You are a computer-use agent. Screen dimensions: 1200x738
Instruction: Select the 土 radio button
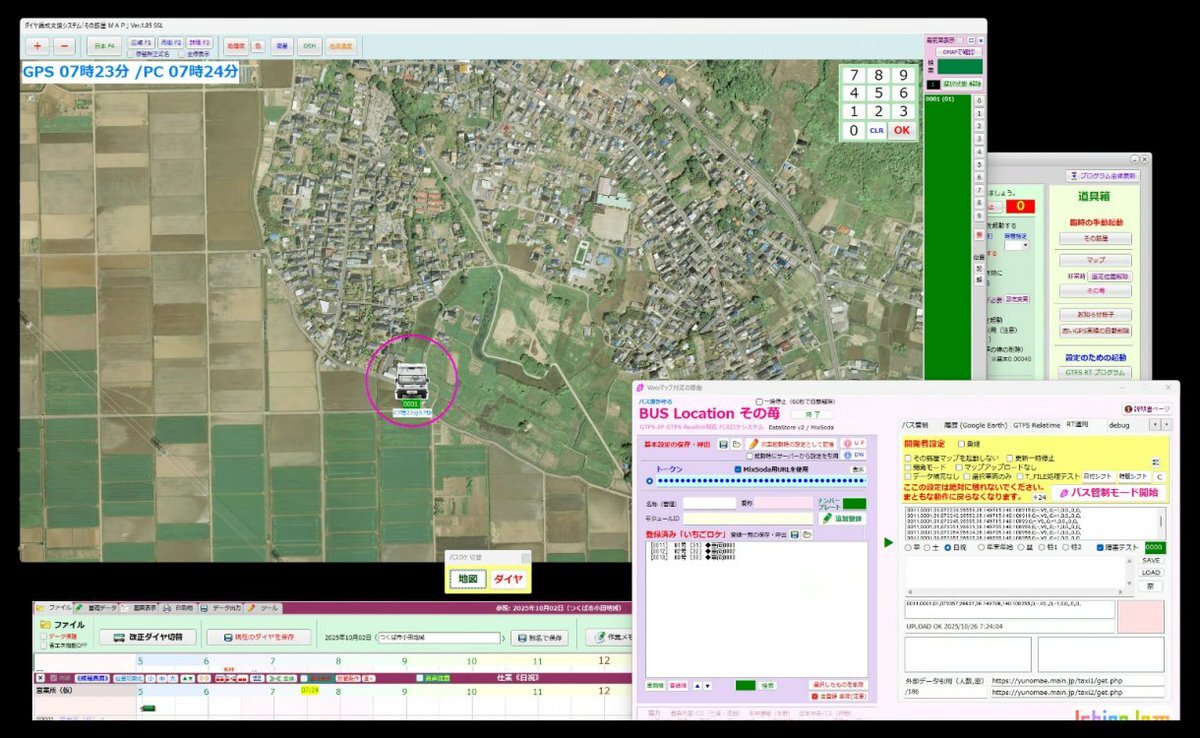point(927,548)
